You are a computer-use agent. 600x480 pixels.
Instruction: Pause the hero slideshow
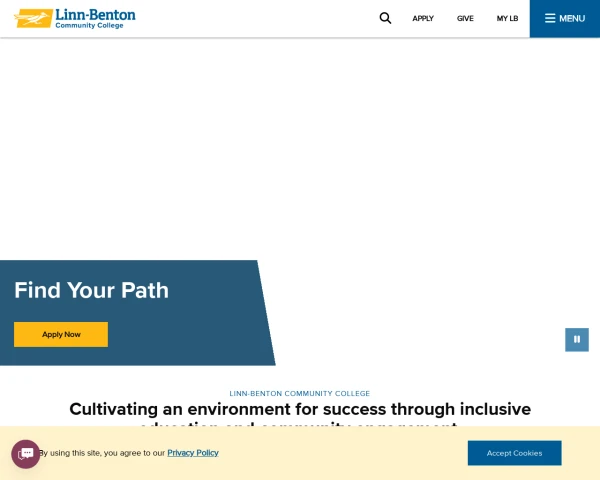(x=577, y=340)
